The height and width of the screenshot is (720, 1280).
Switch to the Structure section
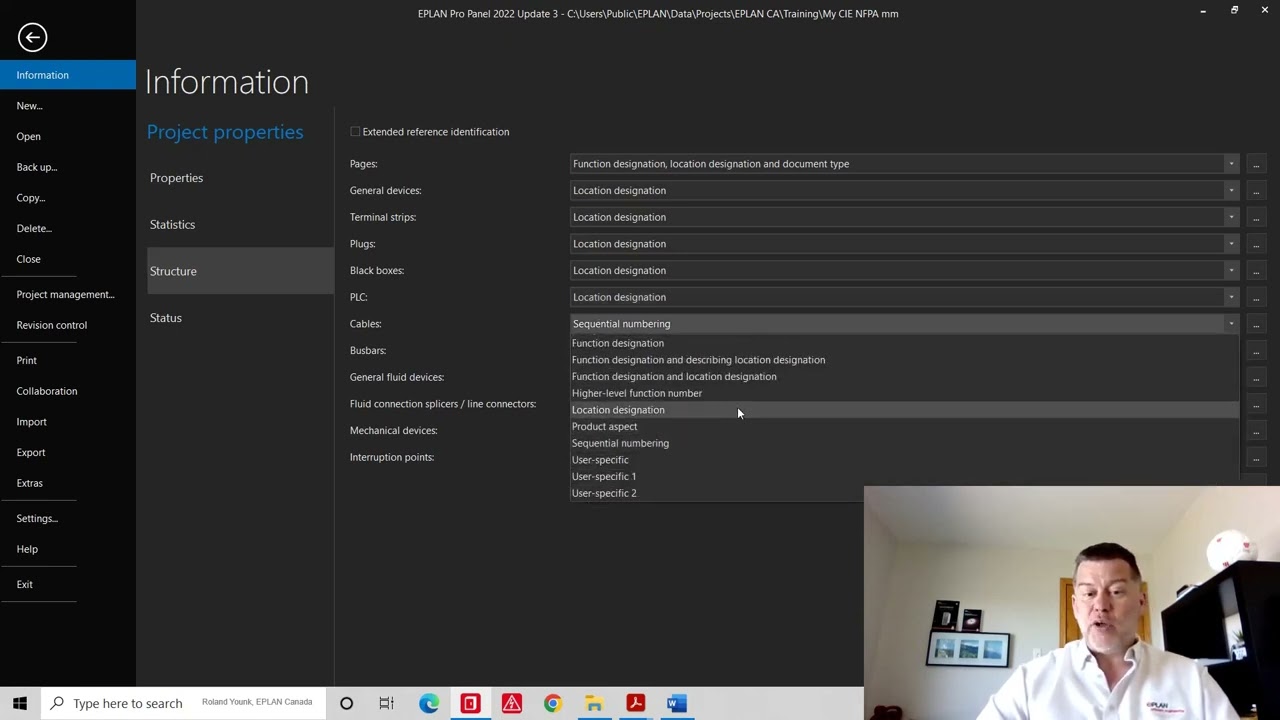point(240,271)
